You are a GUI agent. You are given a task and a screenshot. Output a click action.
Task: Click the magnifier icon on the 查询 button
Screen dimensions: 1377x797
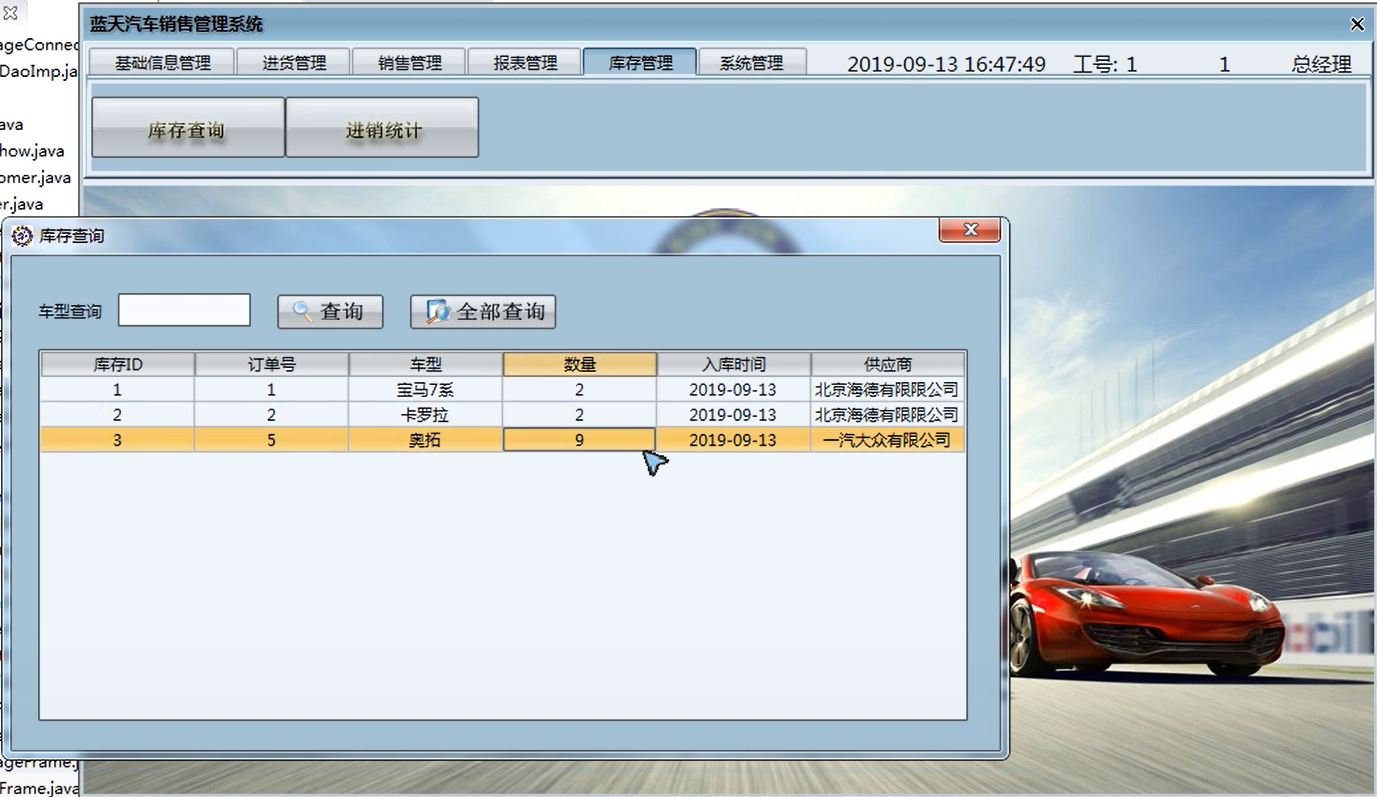pos(303,311)
